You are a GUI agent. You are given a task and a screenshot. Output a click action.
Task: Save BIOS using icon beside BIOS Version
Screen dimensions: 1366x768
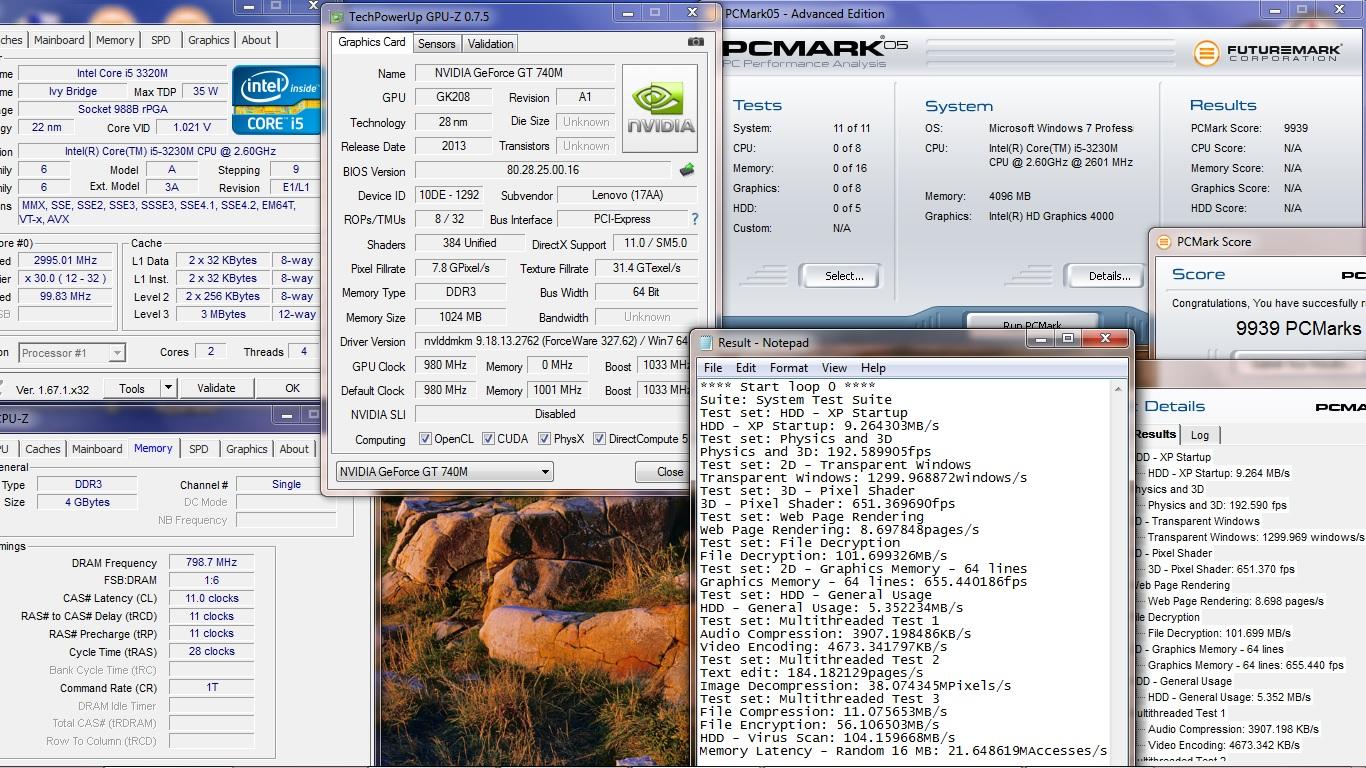click(686, 171)
